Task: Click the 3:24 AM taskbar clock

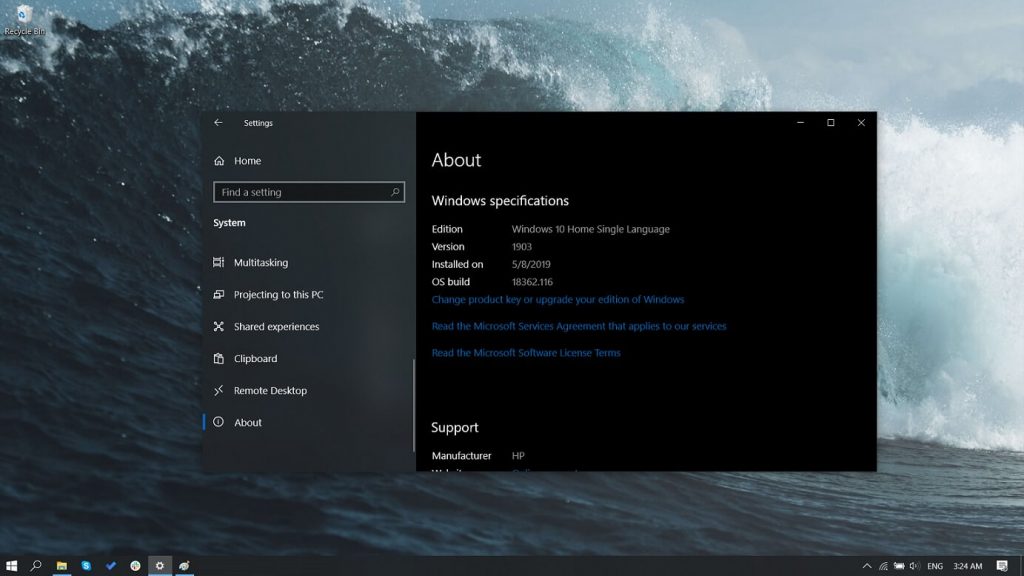Action: [x=968, y=566]
